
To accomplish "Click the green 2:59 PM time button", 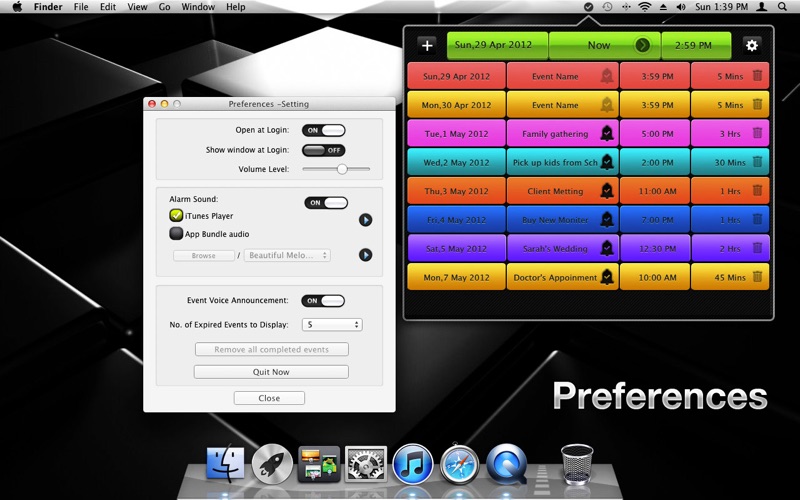I will pos(696,45).
